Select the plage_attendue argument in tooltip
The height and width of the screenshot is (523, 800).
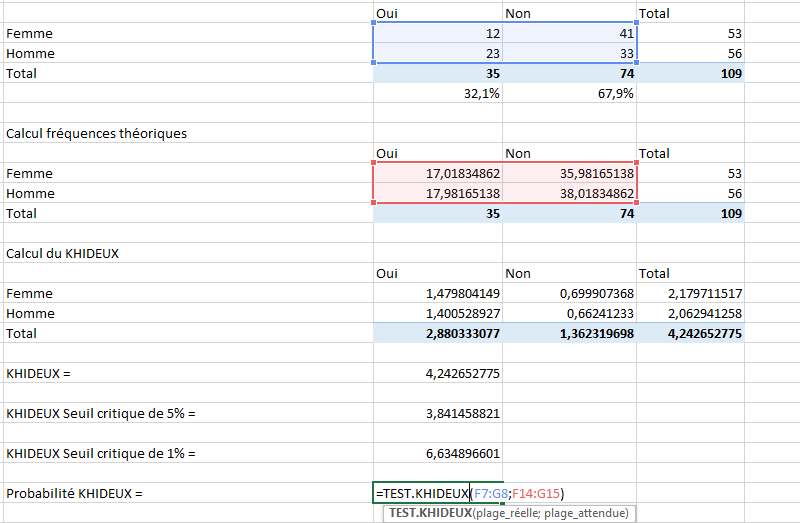click(x=591, y=513)
